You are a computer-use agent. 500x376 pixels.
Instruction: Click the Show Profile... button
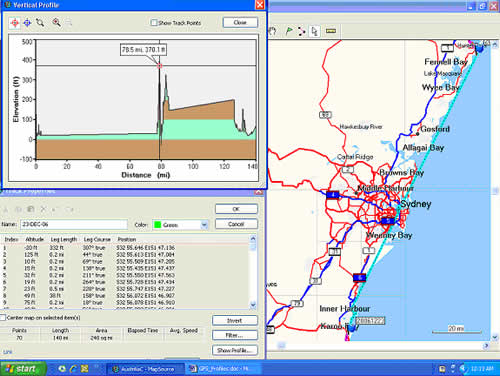[x=235, y=350]
